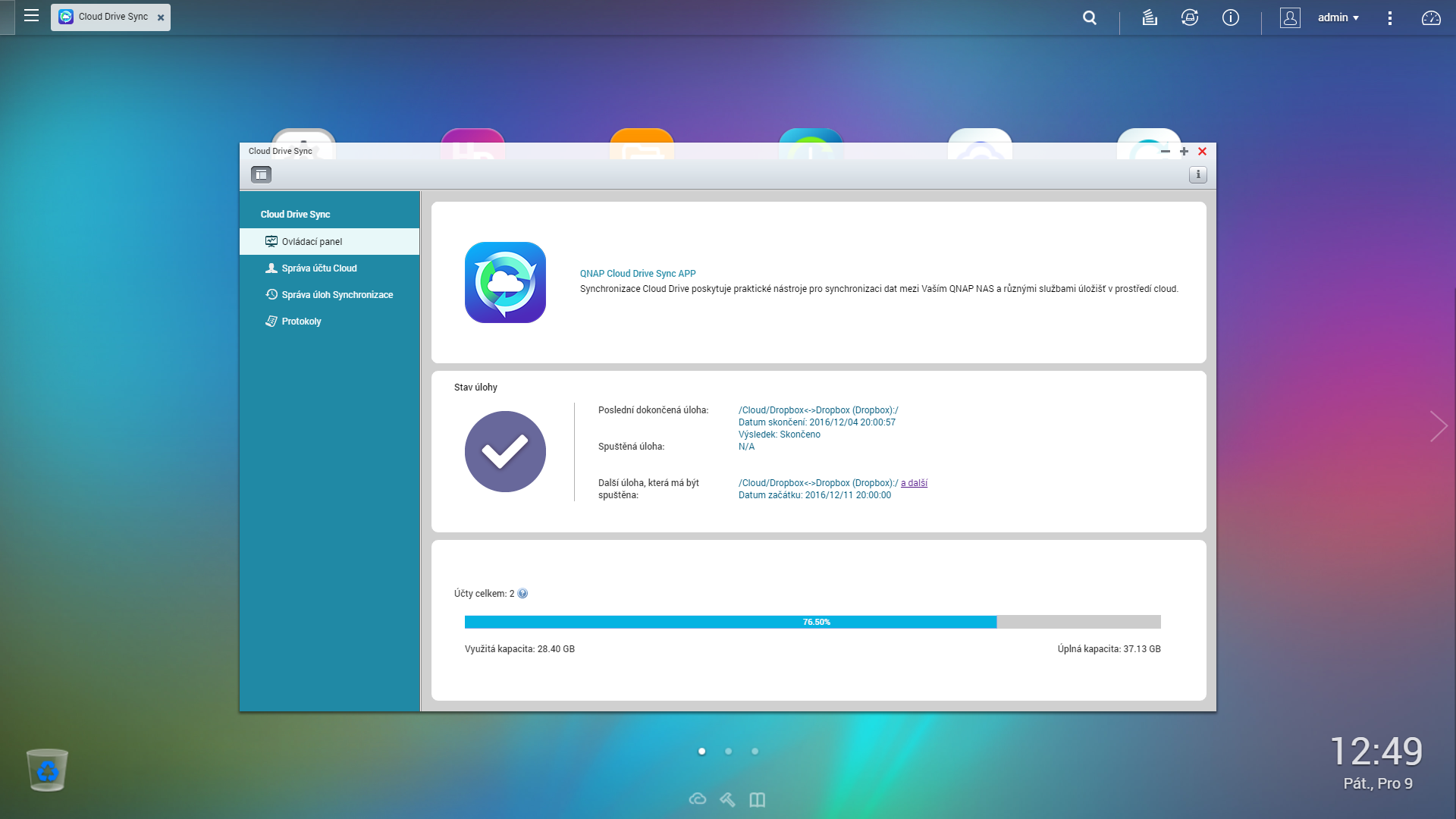1456x819 pixels.
Task: Open the three-dot more options menu
Action: 1390,17
